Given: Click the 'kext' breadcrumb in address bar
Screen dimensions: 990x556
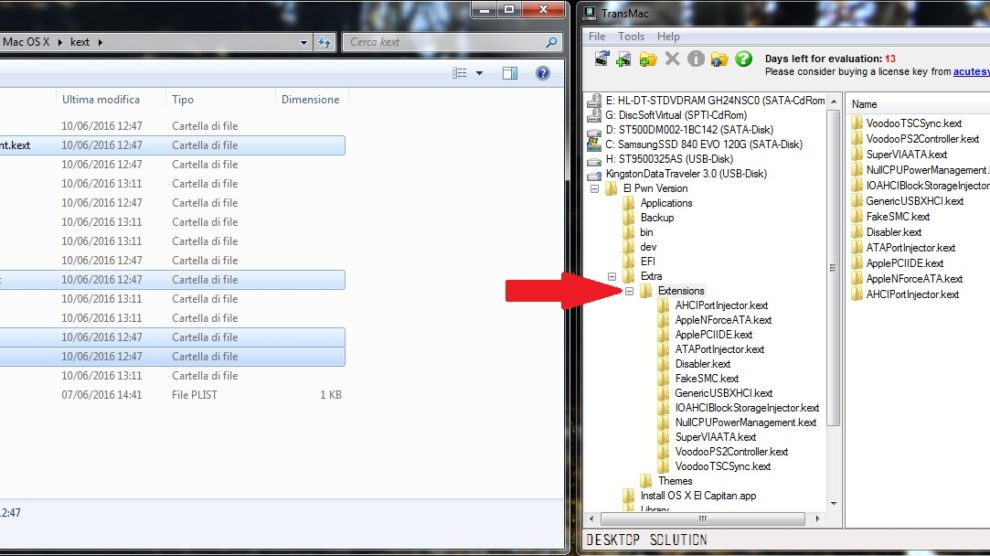Looking at the screenshot, I should point(80,42).
